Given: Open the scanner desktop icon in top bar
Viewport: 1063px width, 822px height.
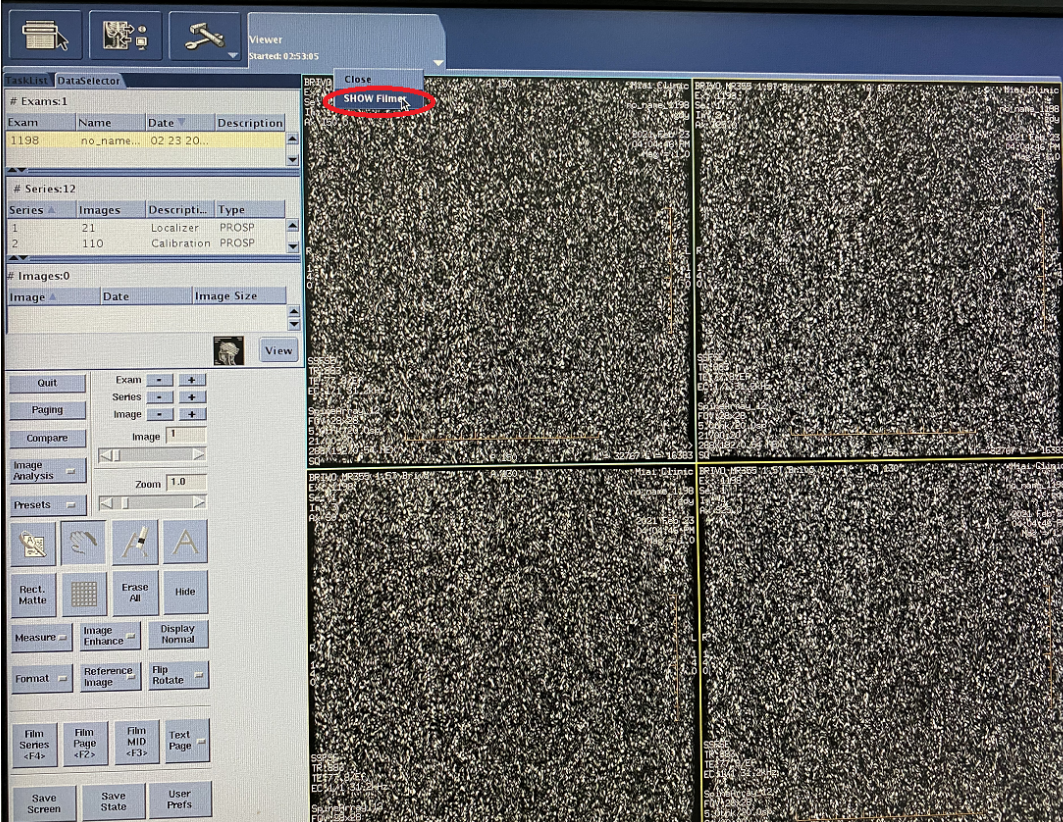Looking at the screenshot, I should [45, 35].
